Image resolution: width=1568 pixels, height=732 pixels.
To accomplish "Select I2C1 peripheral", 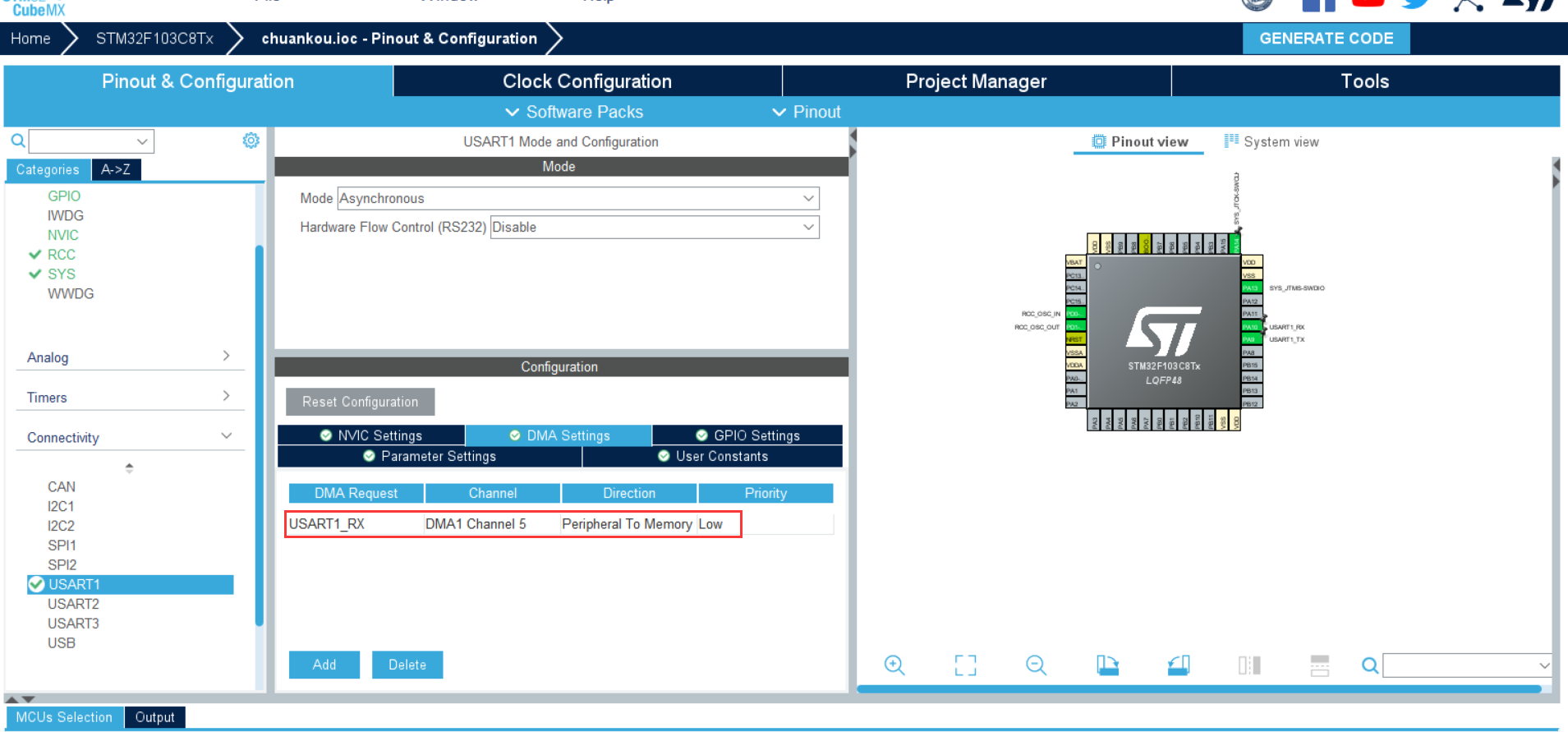I will coord(61,506).
